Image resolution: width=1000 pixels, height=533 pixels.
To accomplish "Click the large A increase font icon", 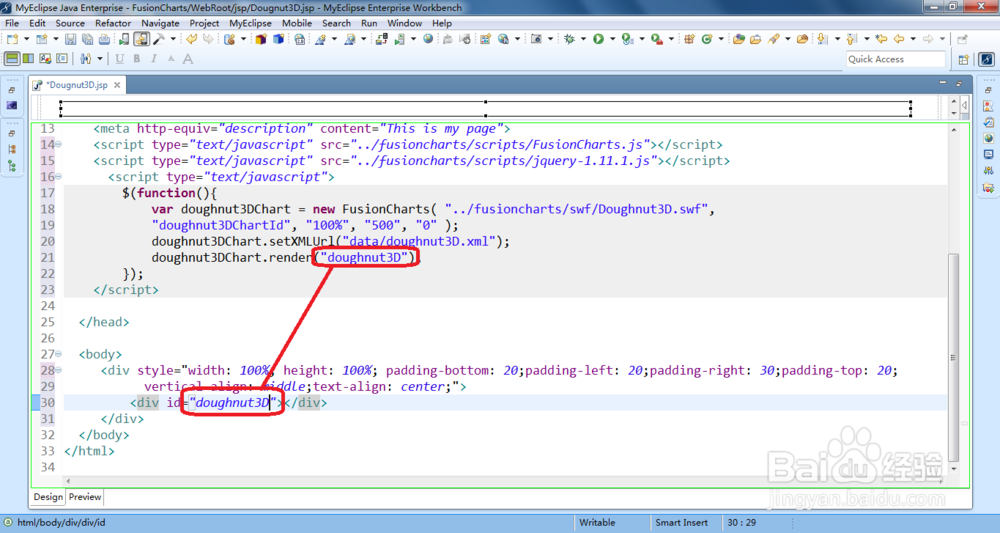I will (188, 59).
